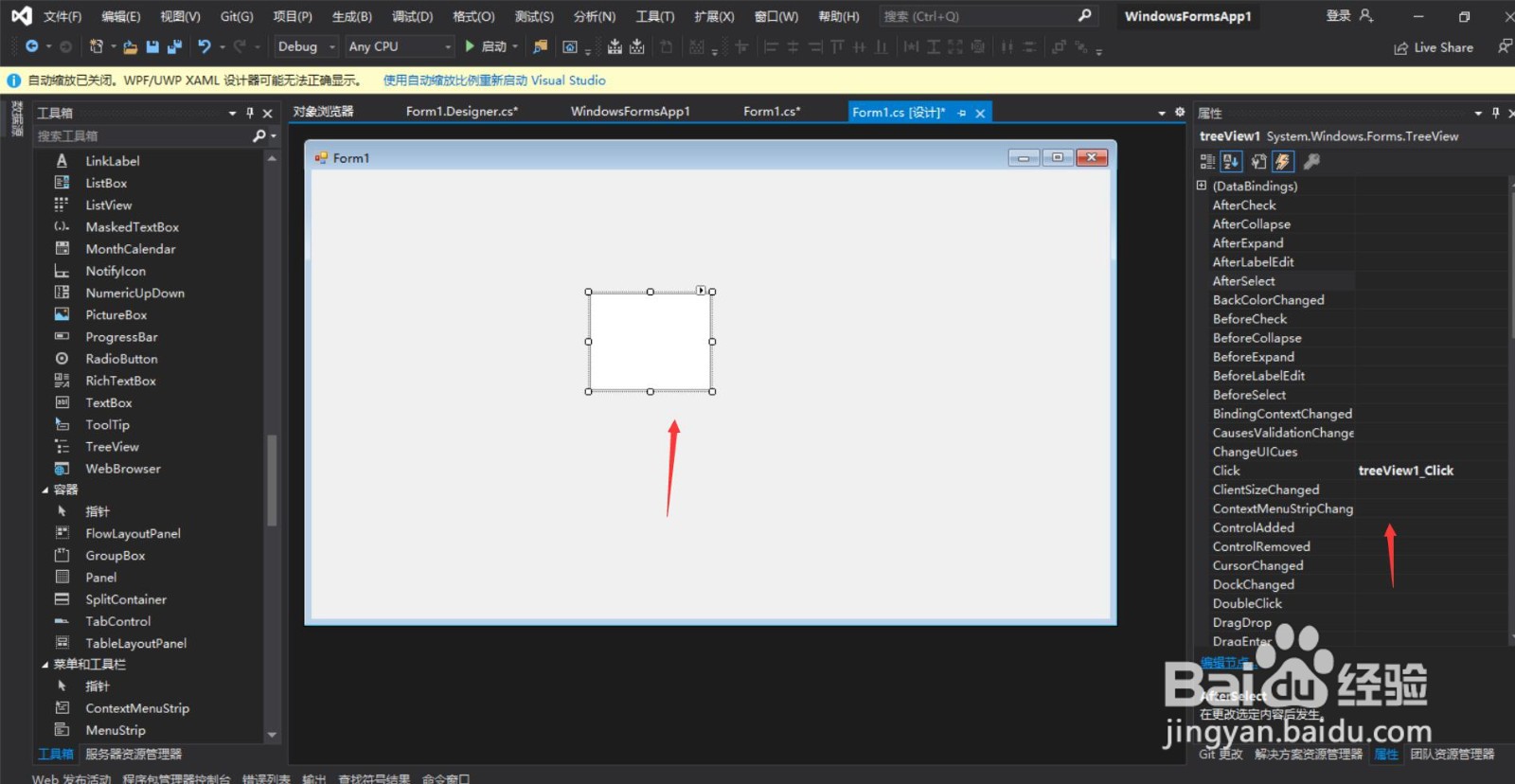Open the 调试(D) menu
This screenshot has height=784, width=1515.
tap(413, 16)
